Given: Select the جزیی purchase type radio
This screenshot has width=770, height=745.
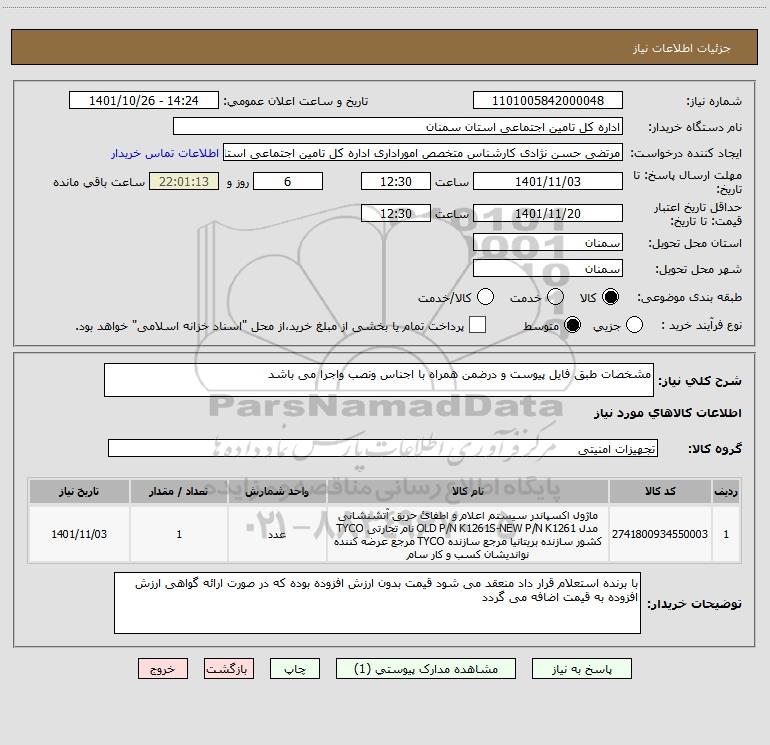Looking at the screenshot, I should pos(634,325).
